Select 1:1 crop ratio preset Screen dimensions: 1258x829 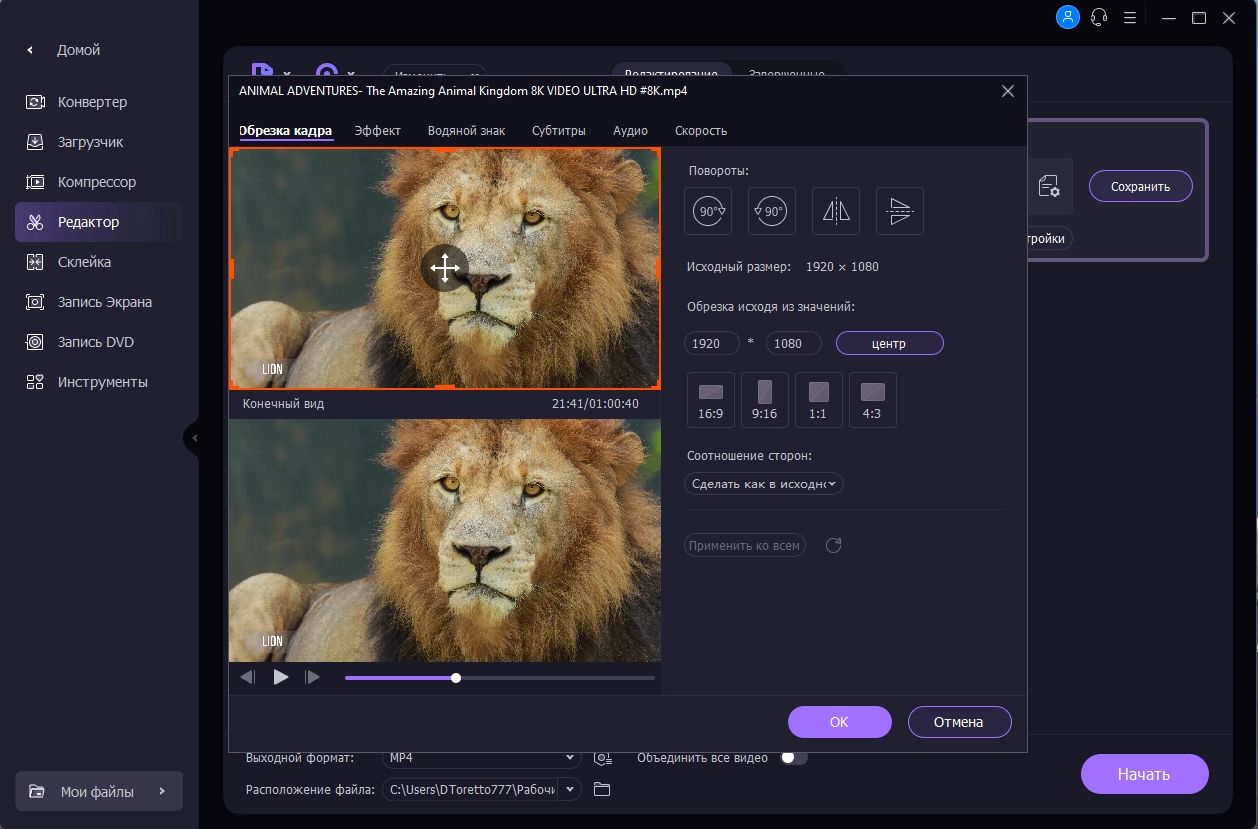[x=818, y=400]
